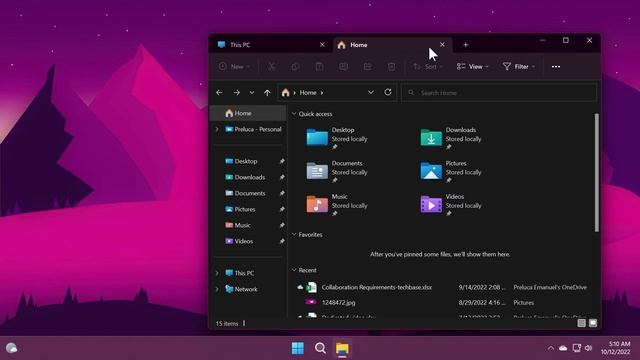This screenshot has height=360, width=640.
Task: Collapse the Favorites section
Action: (294, 235)
